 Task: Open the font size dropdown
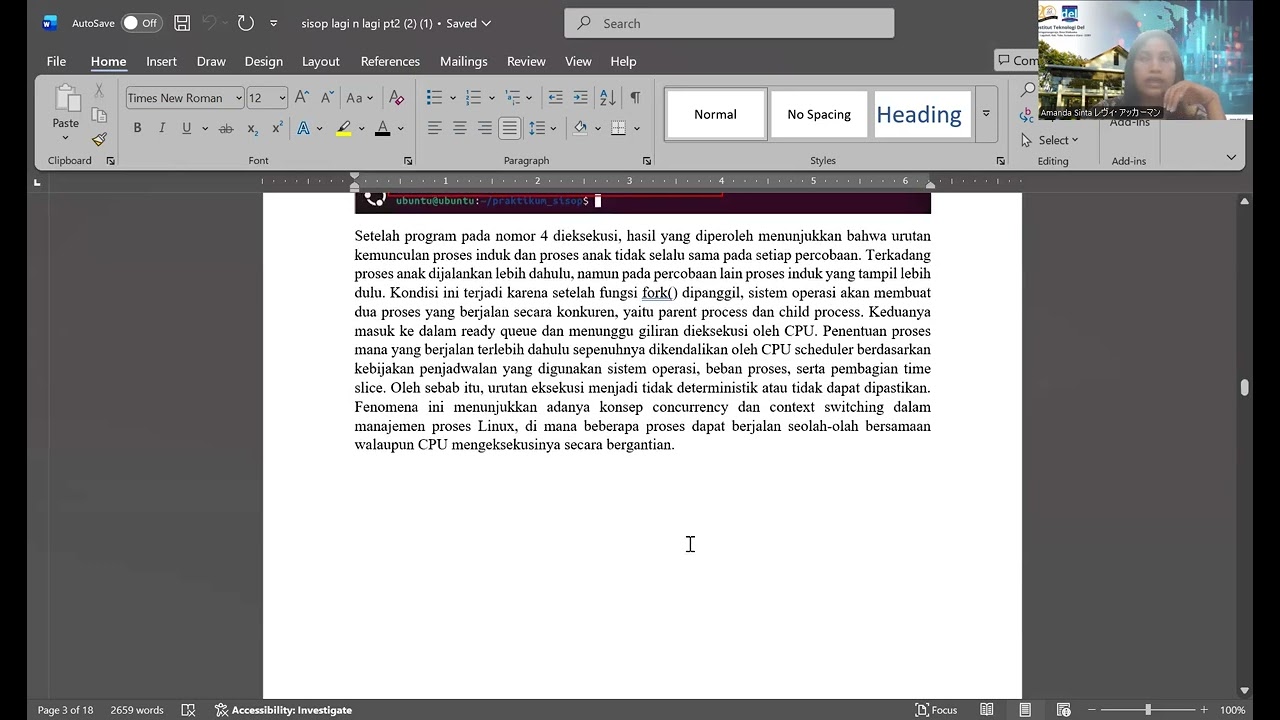point(282,98)
